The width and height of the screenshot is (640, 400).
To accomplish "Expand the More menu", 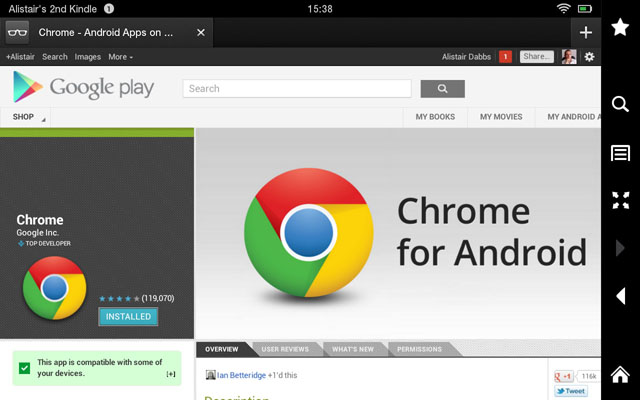I will tap(120, 57).
